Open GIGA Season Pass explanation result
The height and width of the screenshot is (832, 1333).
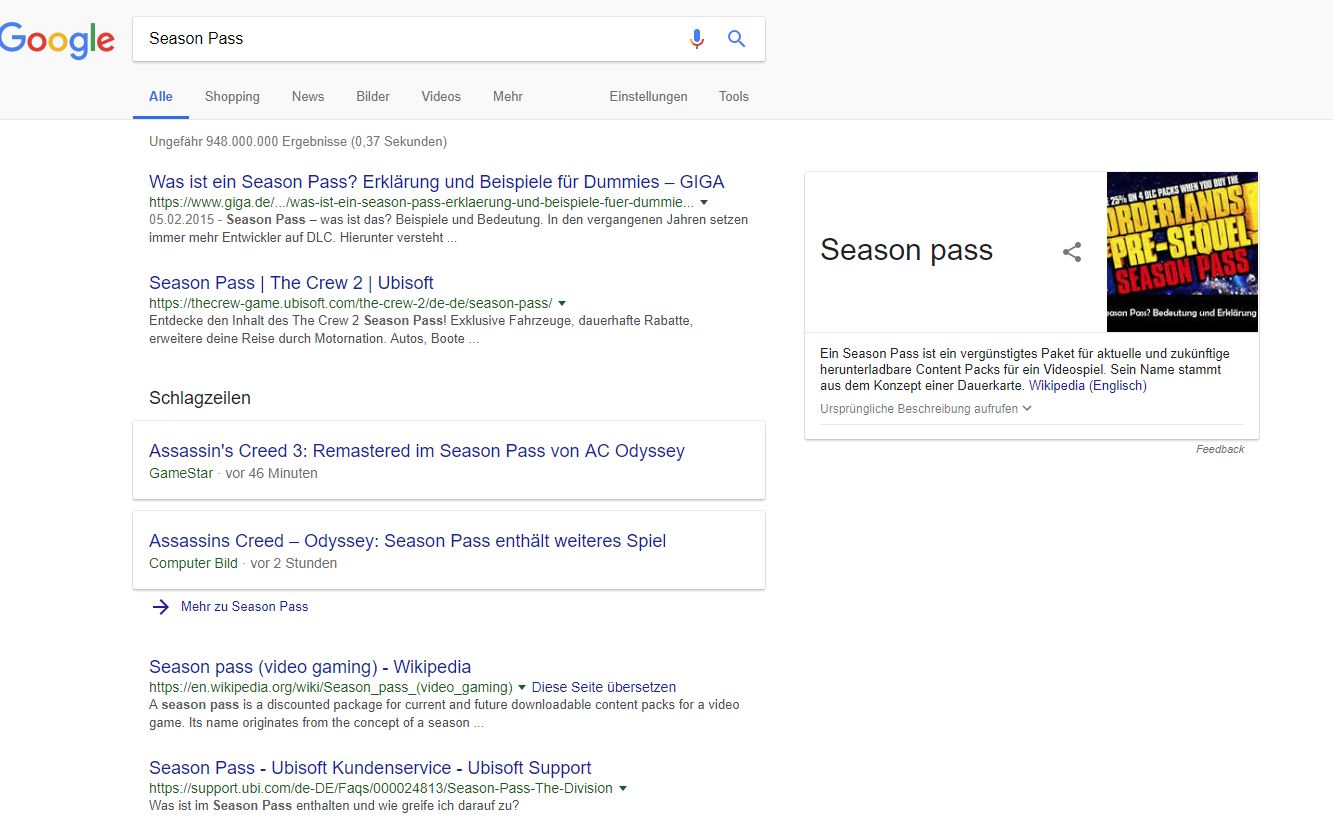click(437, 182)
